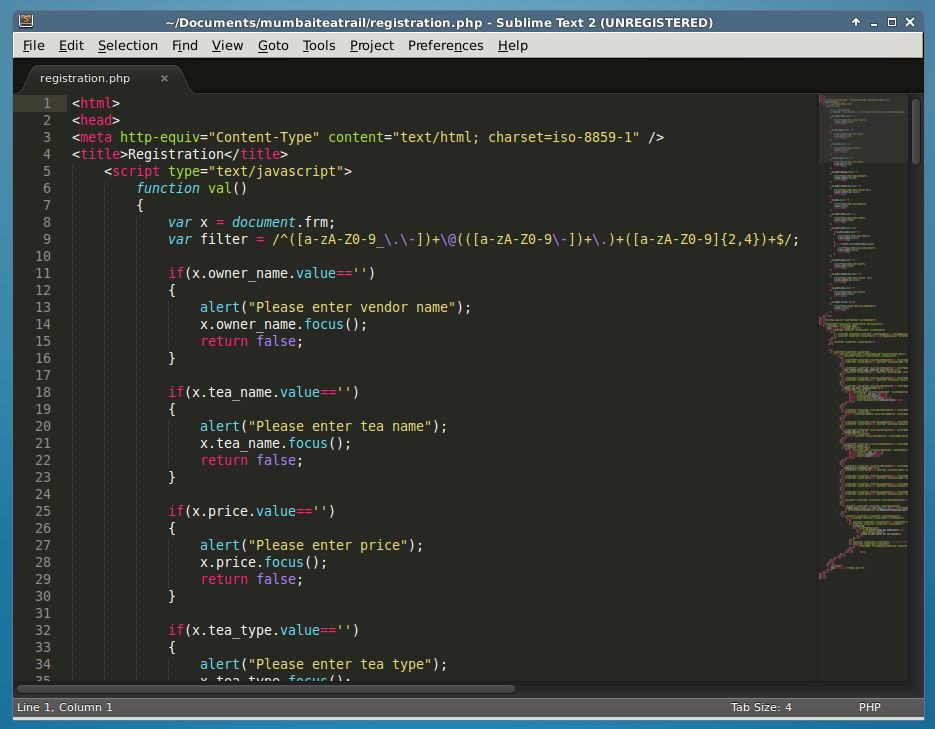Open the Find menu
The image size is (935, 729).
(x=184, y=45)
